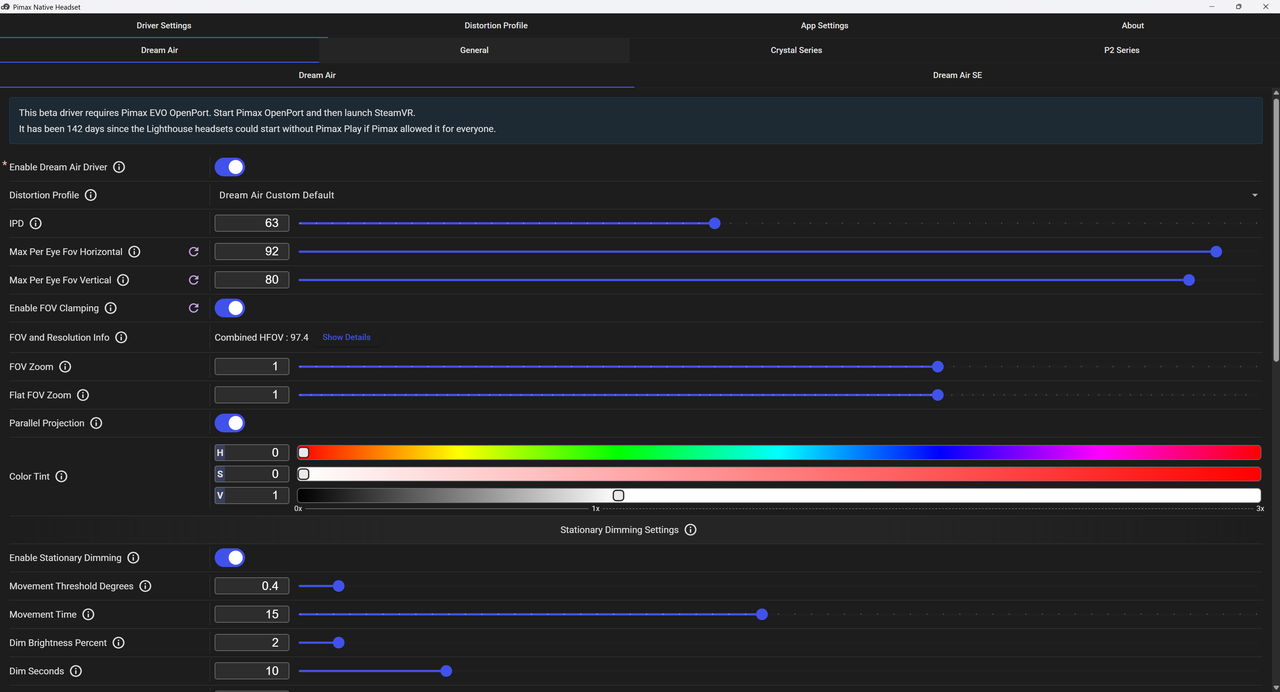Click the Flat FOV Zoom slider handle
The height and width of the screenshot is (692, 1280).
pyautogui.click(x=938, y=395)
